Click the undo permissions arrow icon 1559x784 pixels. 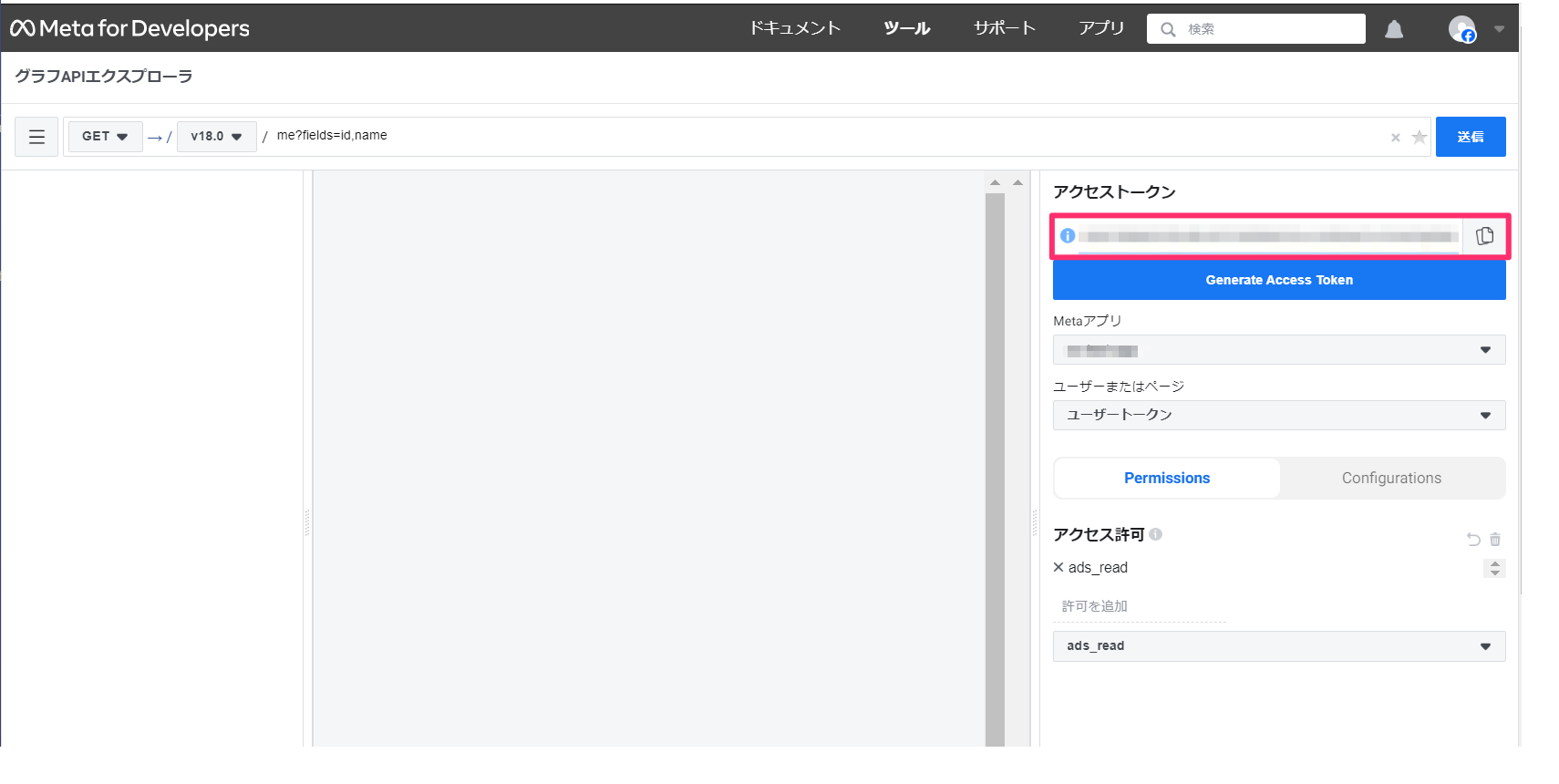point(1472,539)
